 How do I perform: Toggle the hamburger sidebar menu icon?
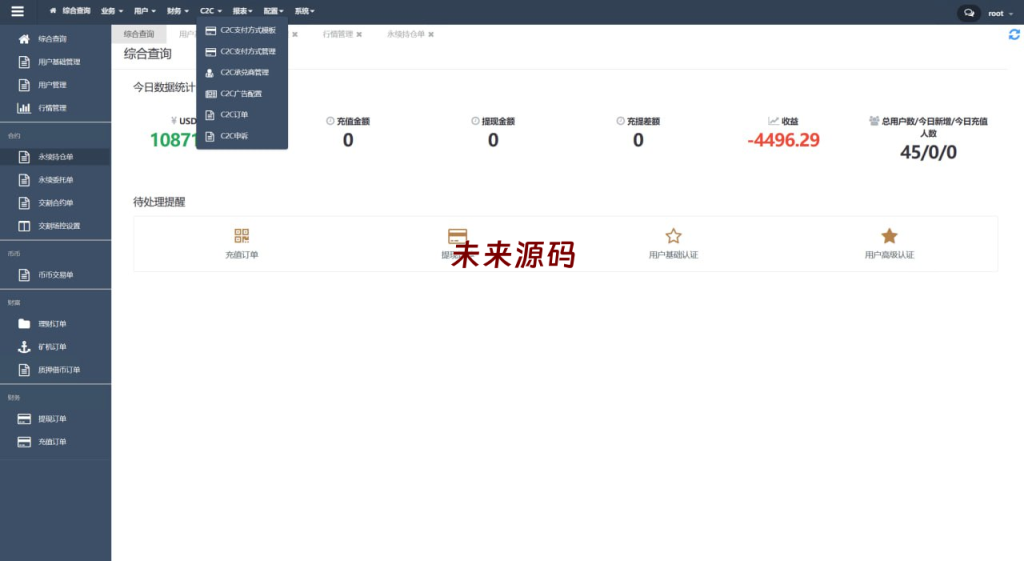[x=18, y=11]
